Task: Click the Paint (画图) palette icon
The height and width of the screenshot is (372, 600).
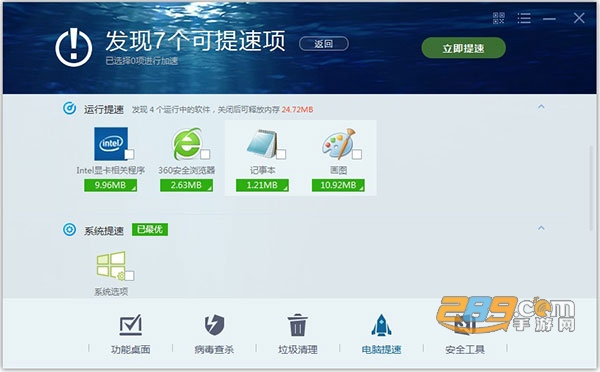Action: click(338, 144)
